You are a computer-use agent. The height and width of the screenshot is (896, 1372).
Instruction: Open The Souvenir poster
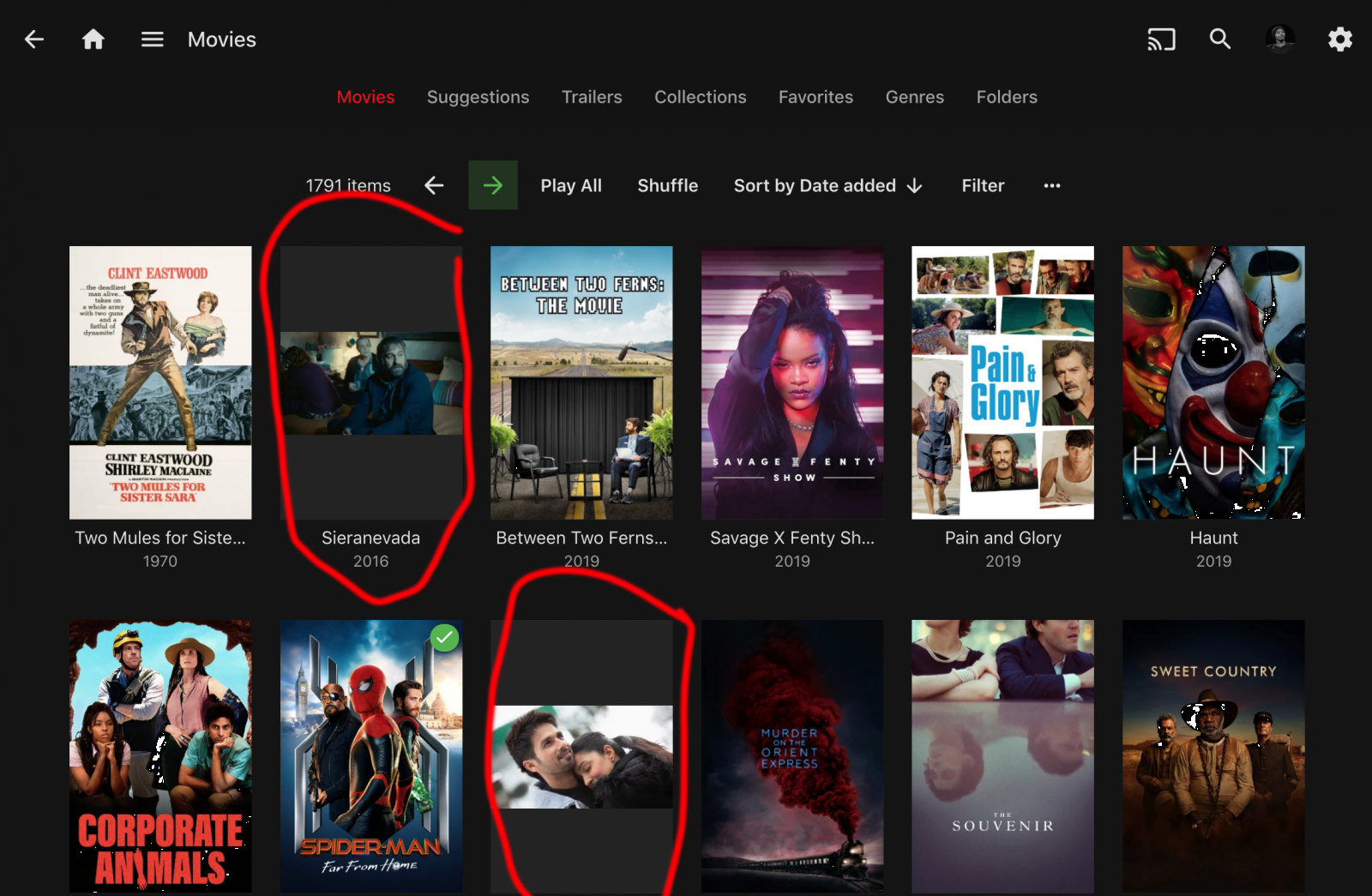[x=1003, y=756]
